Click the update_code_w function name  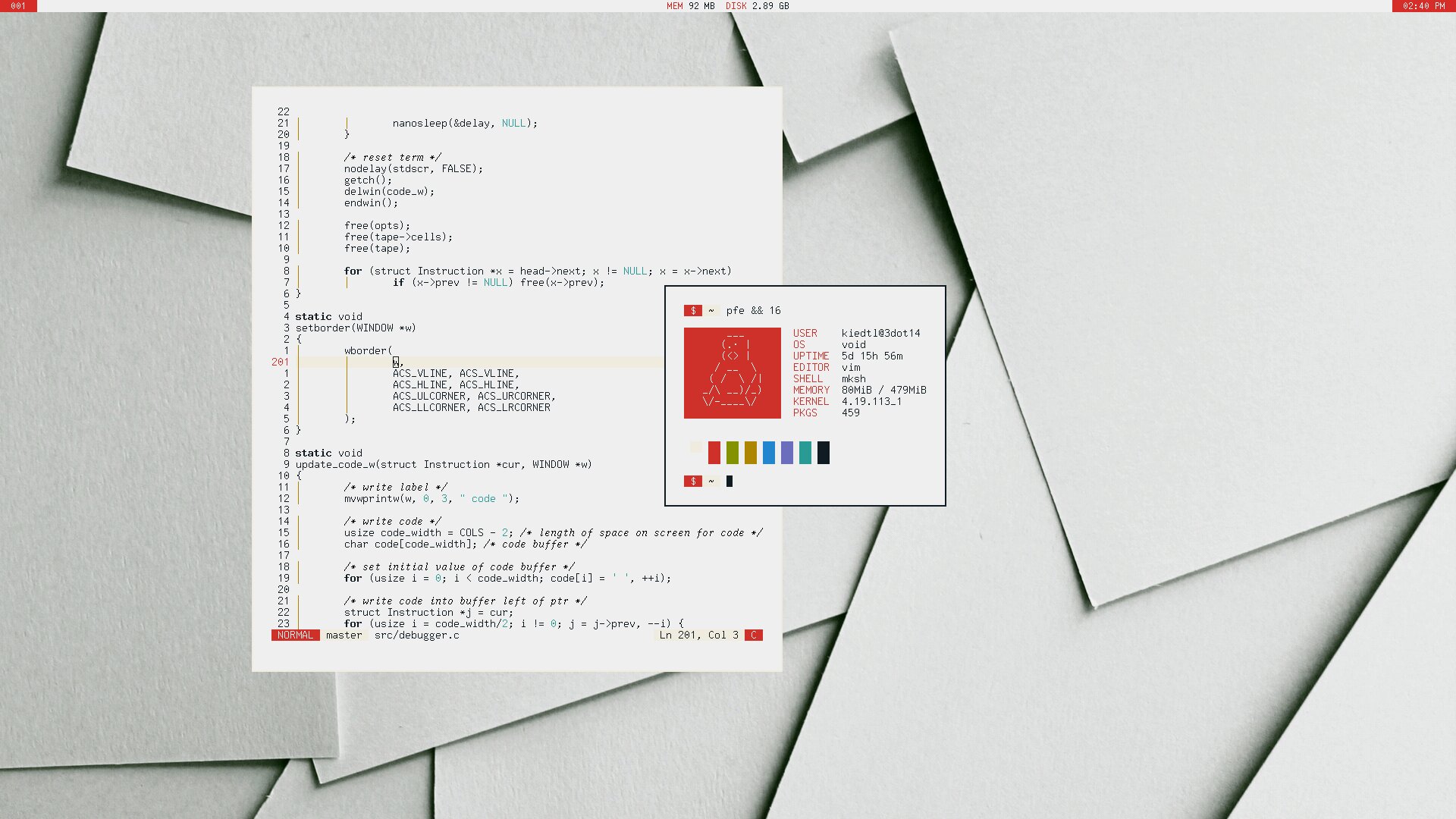click(336, 465)
